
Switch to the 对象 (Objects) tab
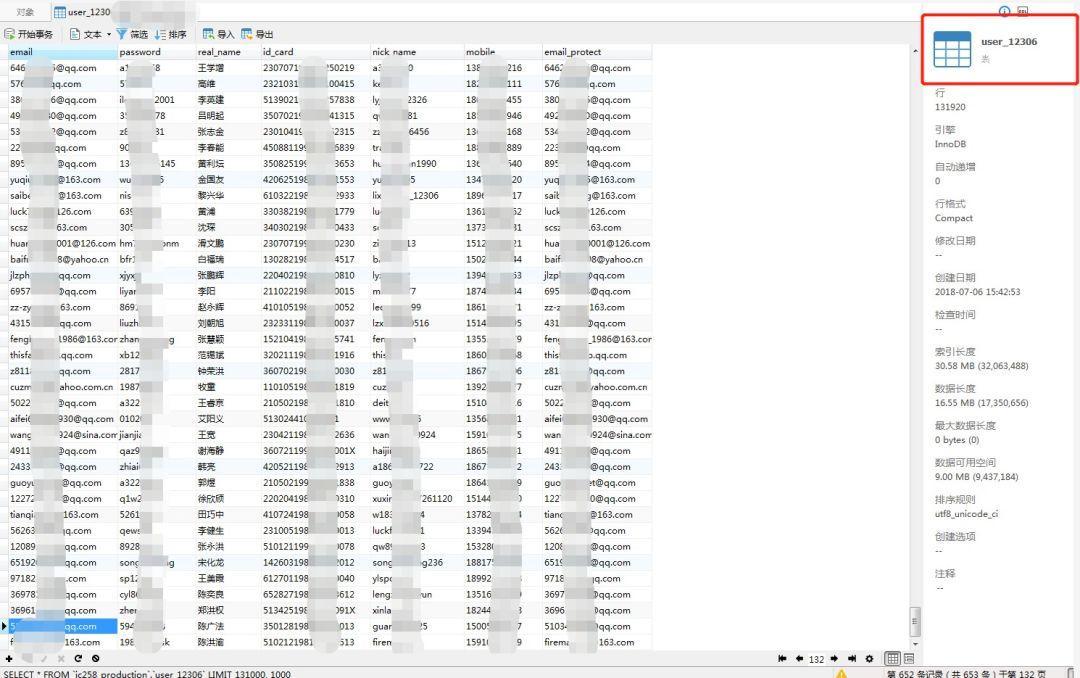point(25,12)
